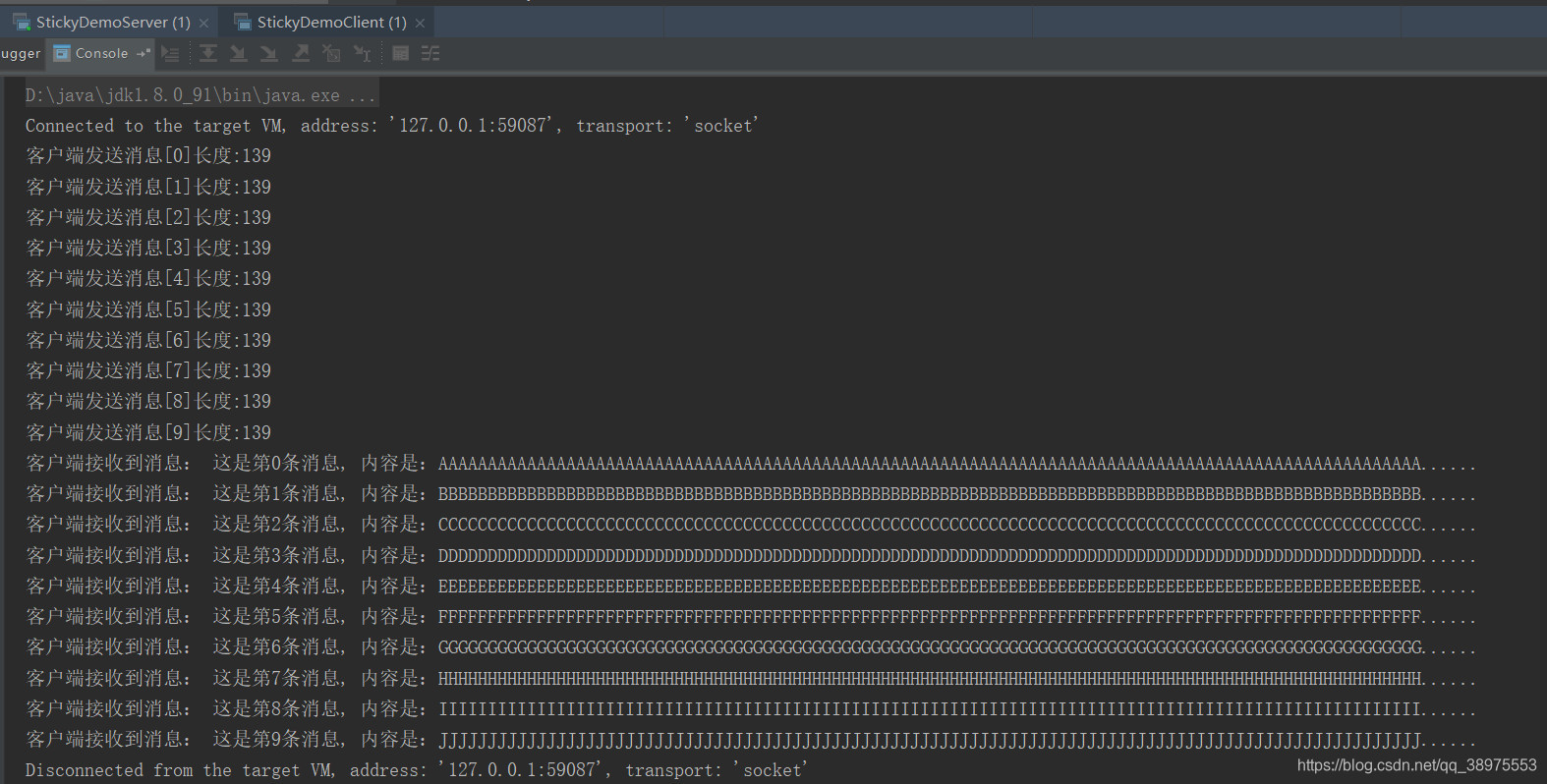
Task: Click the Step Into icon
Action: pyautogui.click(x=238, y=53)
